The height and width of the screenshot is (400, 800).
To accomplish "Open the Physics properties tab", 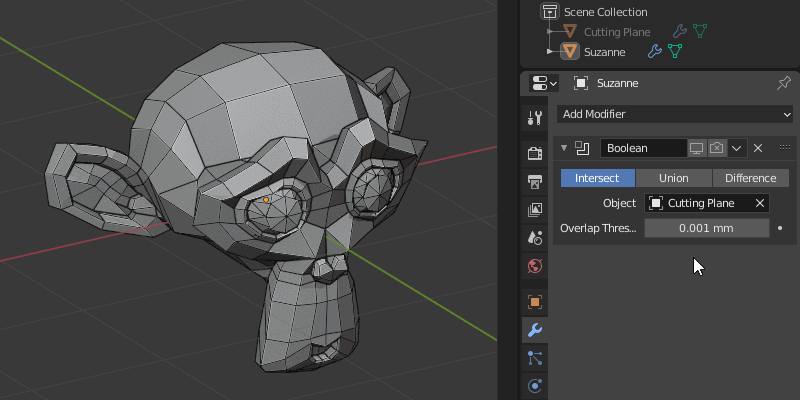I will coord(535,386).
